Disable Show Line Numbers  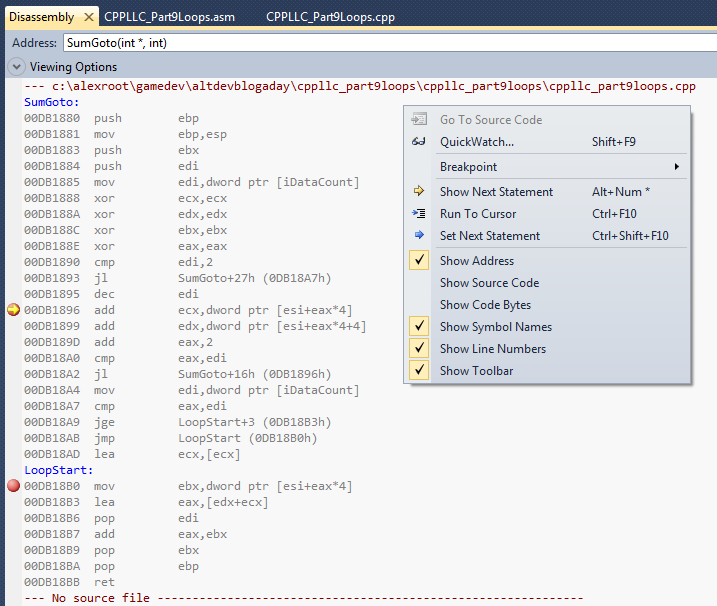[492, 349]
